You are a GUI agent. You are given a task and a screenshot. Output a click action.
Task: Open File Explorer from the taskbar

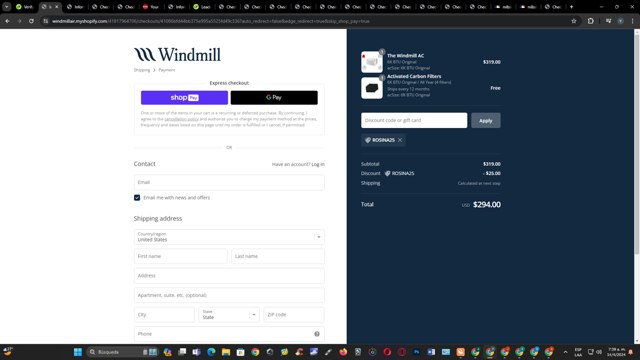point(226,352)
